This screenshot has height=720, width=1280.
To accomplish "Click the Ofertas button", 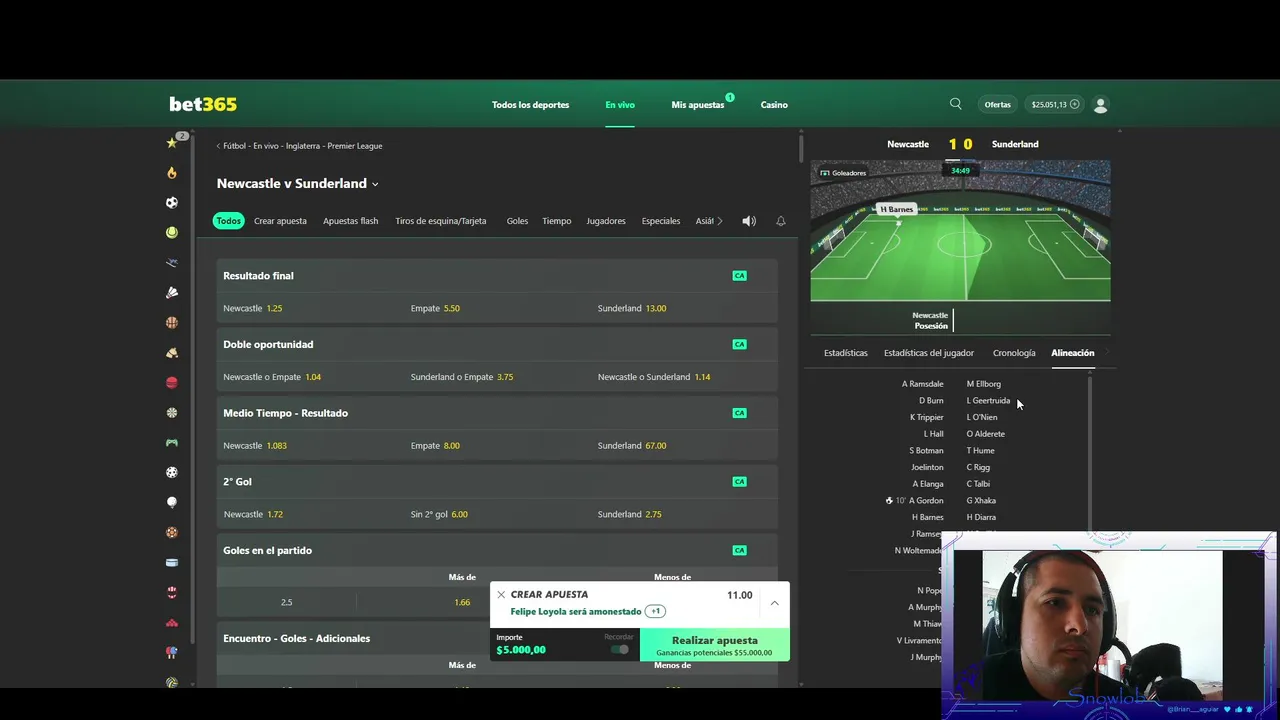I will pyautogui.click(x=998, y=105).
